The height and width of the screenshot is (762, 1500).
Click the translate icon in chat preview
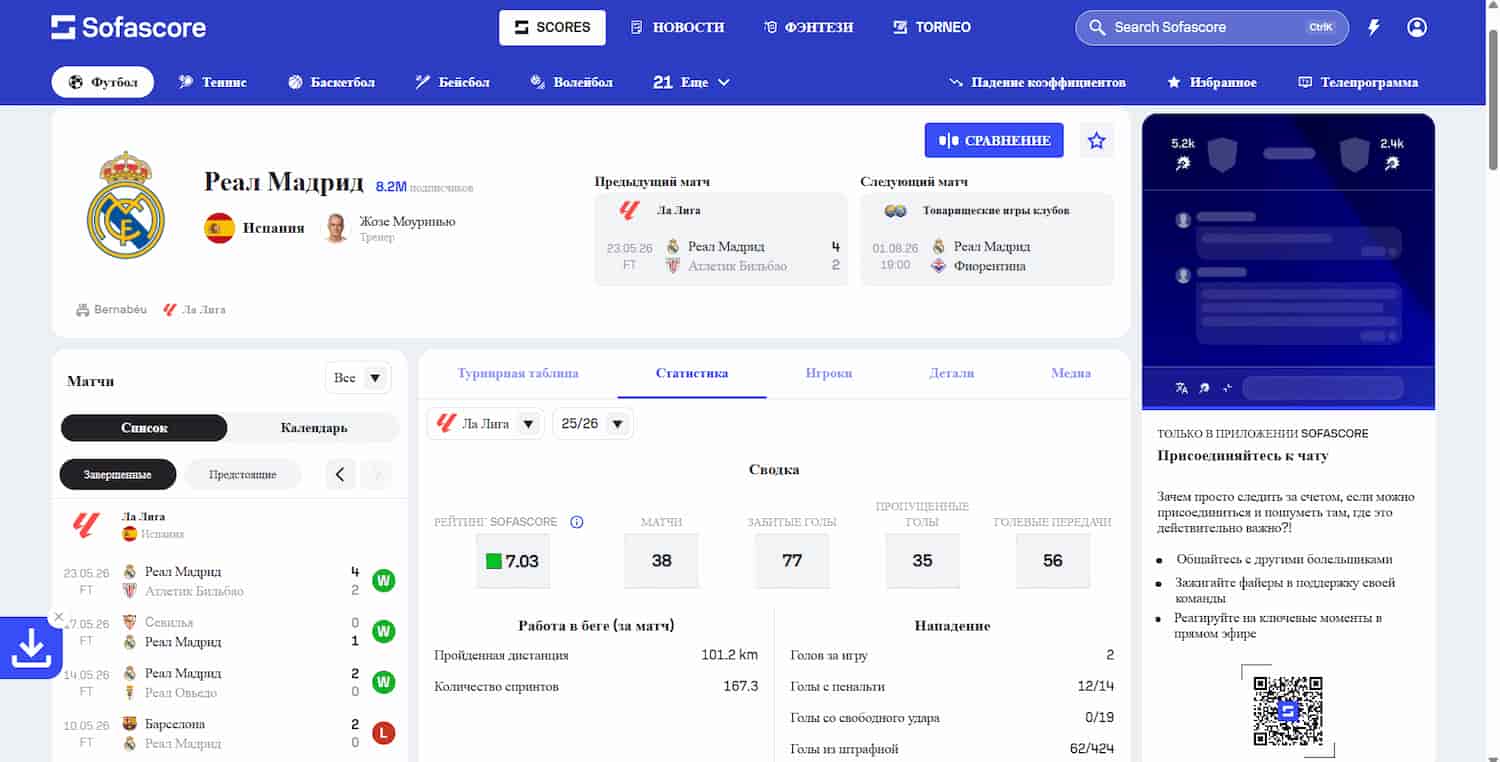pos(1182,388)
